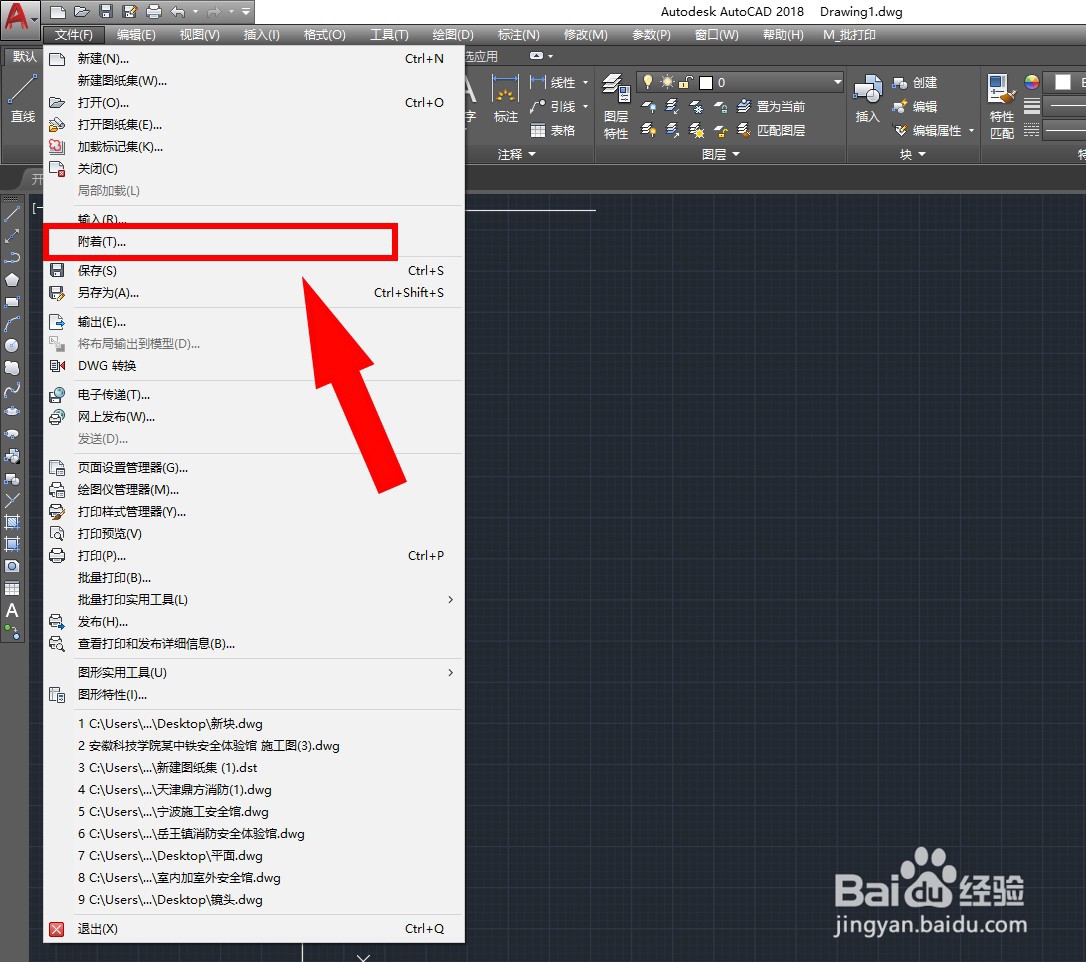Screen dimensions: 1086x962
Task: Click the Open folder icon in quick access toolbar
Action: pyautogui.click(x=82, y=11)
